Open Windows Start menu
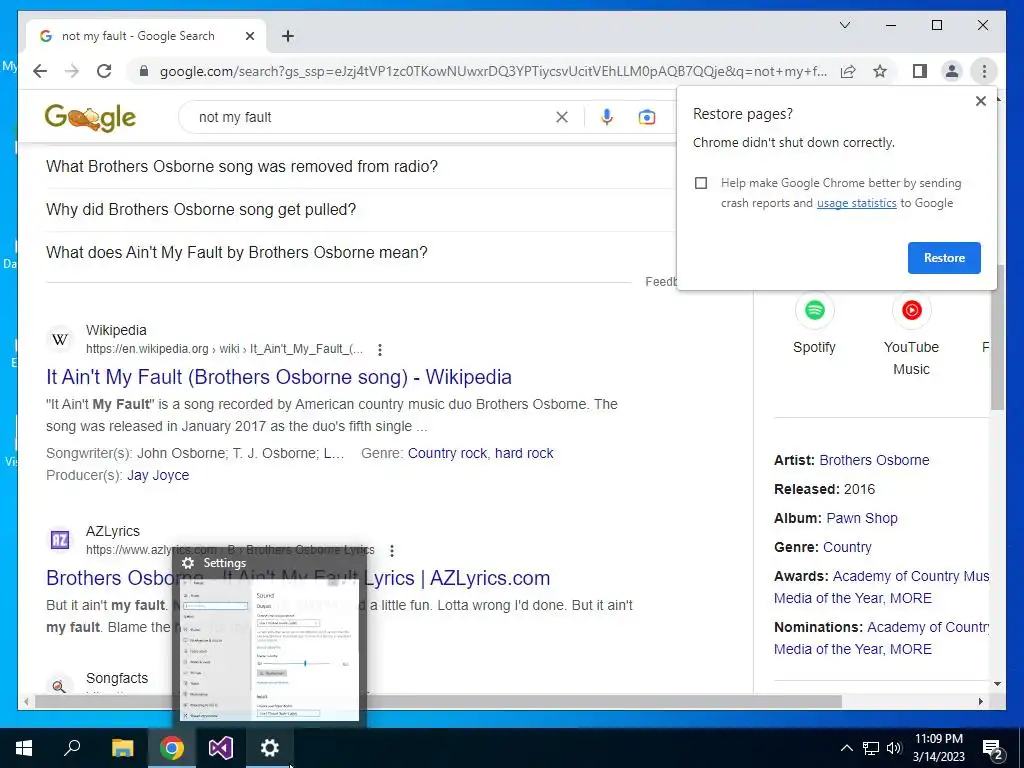1024x768 pixels. coord(24,748)
